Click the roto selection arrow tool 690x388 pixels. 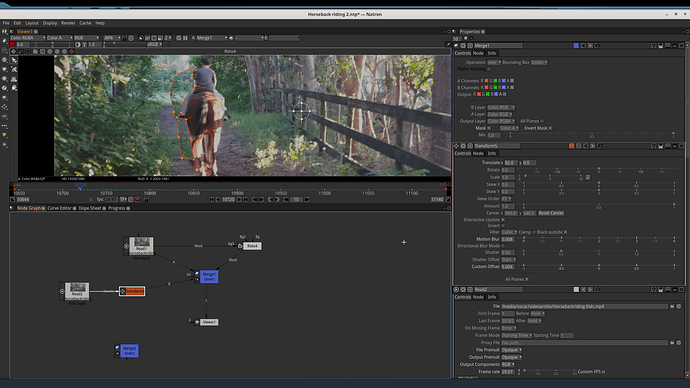coord(14,60)
